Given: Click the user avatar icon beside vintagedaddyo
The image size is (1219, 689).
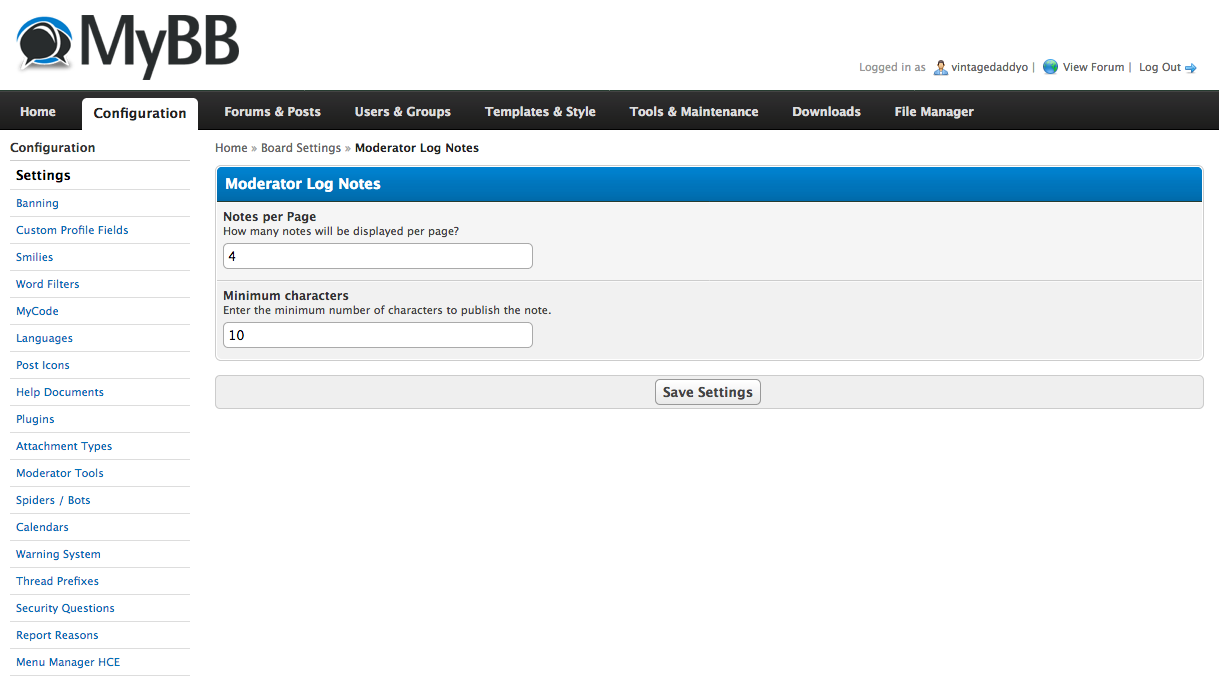Looking at the screenshot, I should click(940, 67).
